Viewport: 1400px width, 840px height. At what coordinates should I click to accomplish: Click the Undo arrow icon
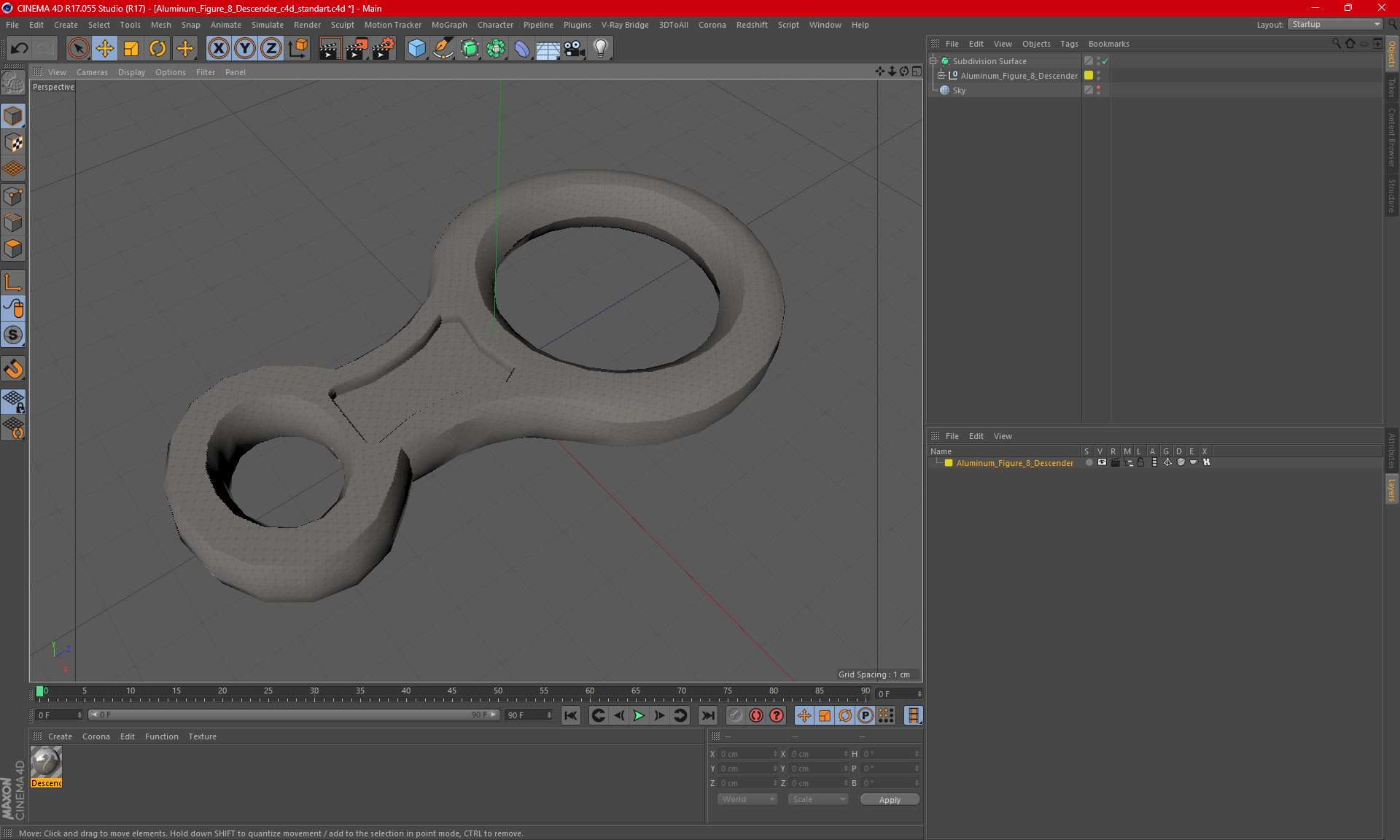click(x=20, y=49)
